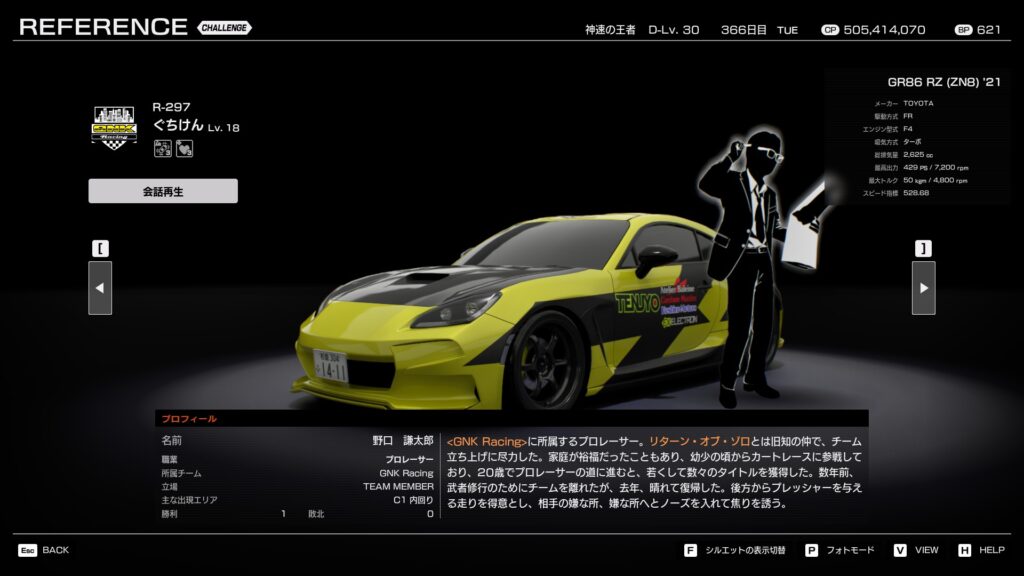Click the V key icon for VIEW
Image resolution: width=1024 pixels, height=576 pixels.
tap(899, 550)
